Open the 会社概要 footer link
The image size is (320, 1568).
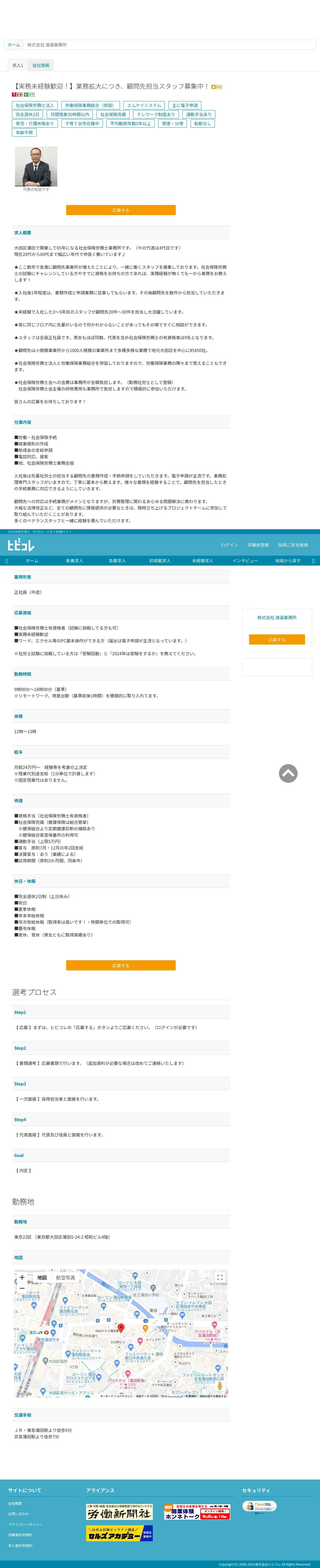15,1503
